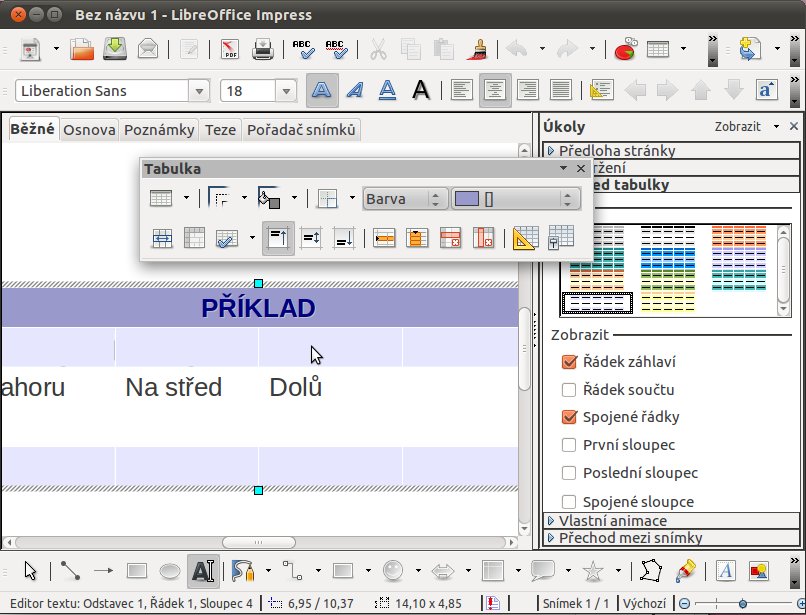Image resolution: width=806 pixels, height=615 pixels.
Task: Pick the Rectangle drawing tool
Action: click(137, 571)
